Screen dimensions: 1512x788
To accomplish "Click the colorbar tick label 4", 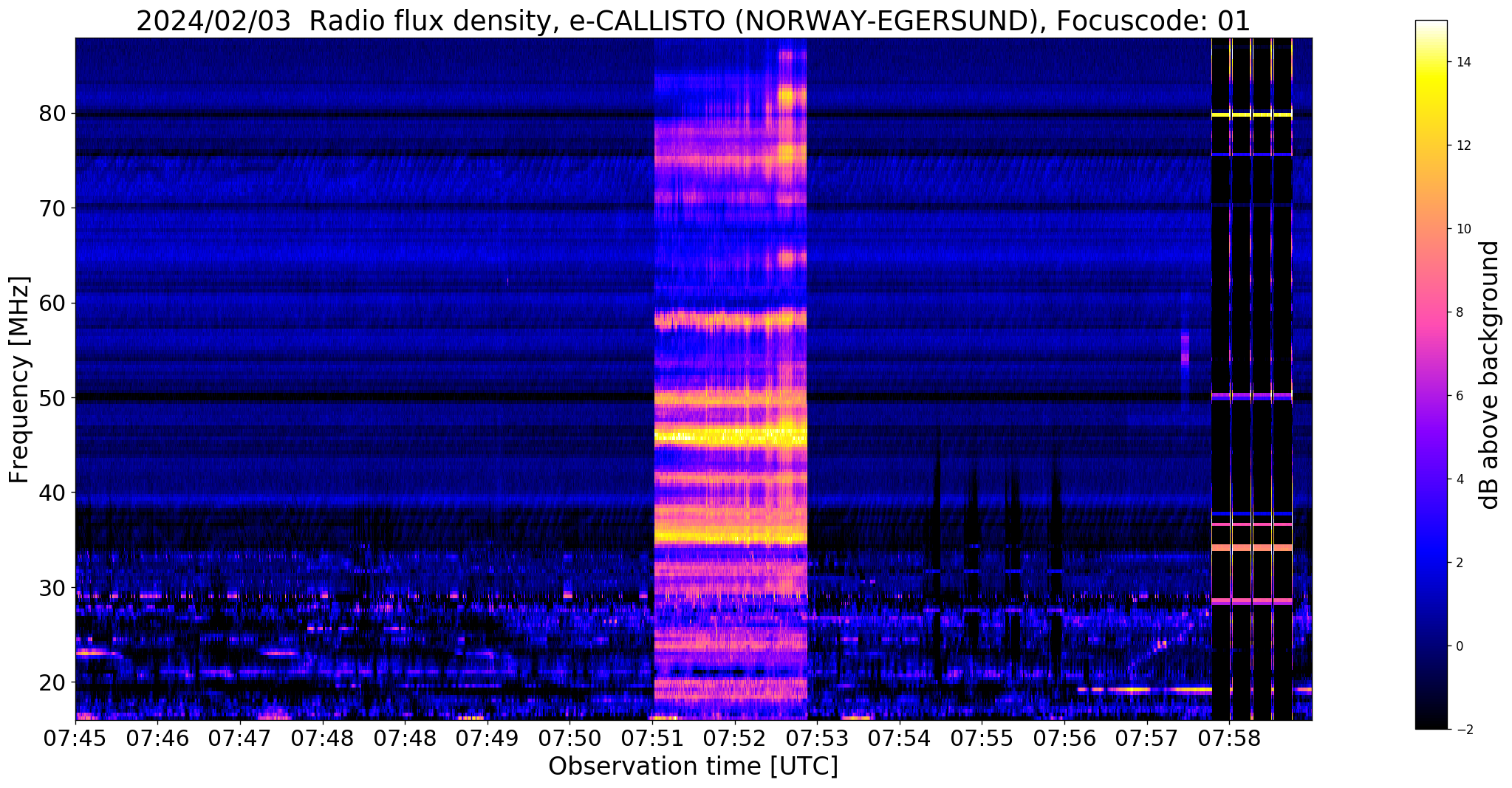I will coord(1460,479).
